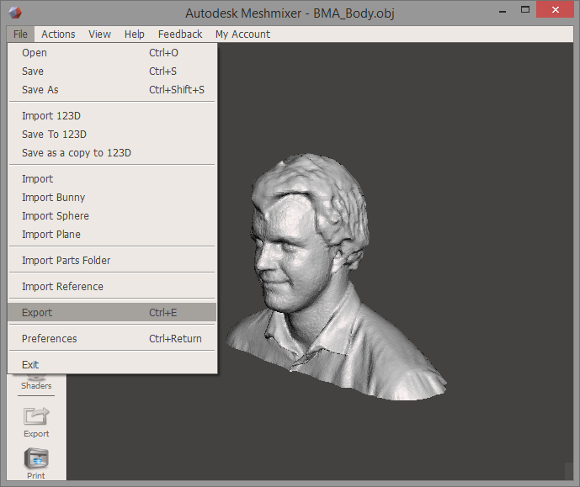Click the Print icon in left sidebar
580x487 pixels.
36,459
